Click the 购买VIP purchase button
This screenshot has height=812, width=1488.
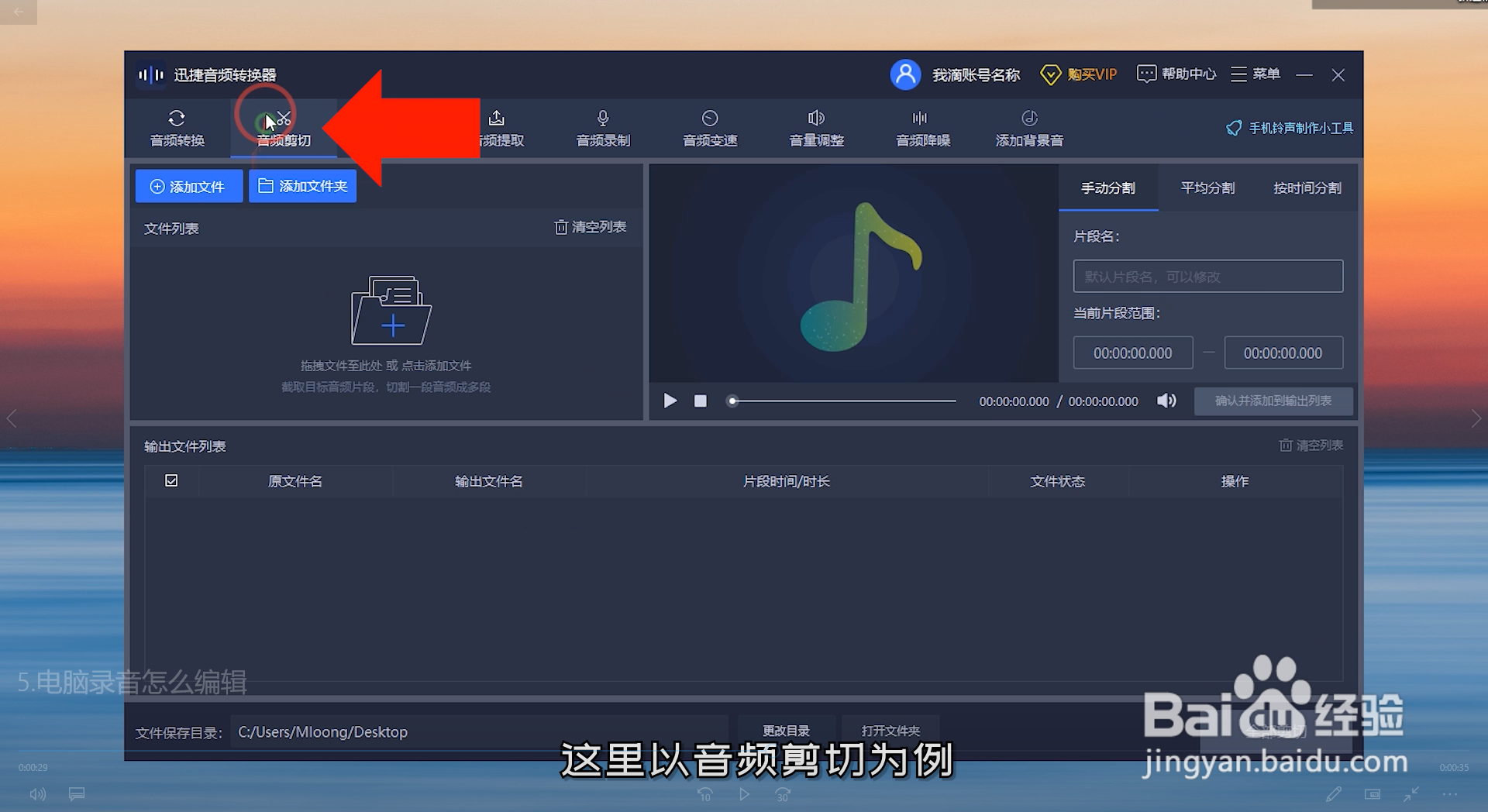point(1079,74)
